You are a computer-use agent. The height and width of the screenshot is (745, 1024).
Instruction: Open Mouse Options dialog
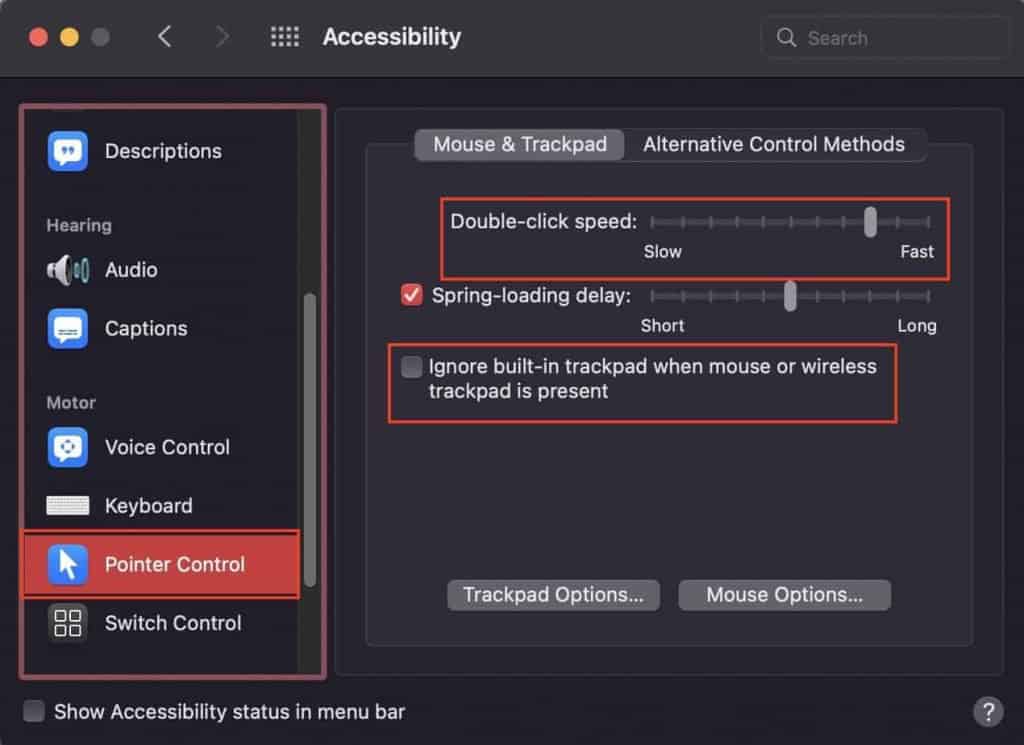click(784, 594)
